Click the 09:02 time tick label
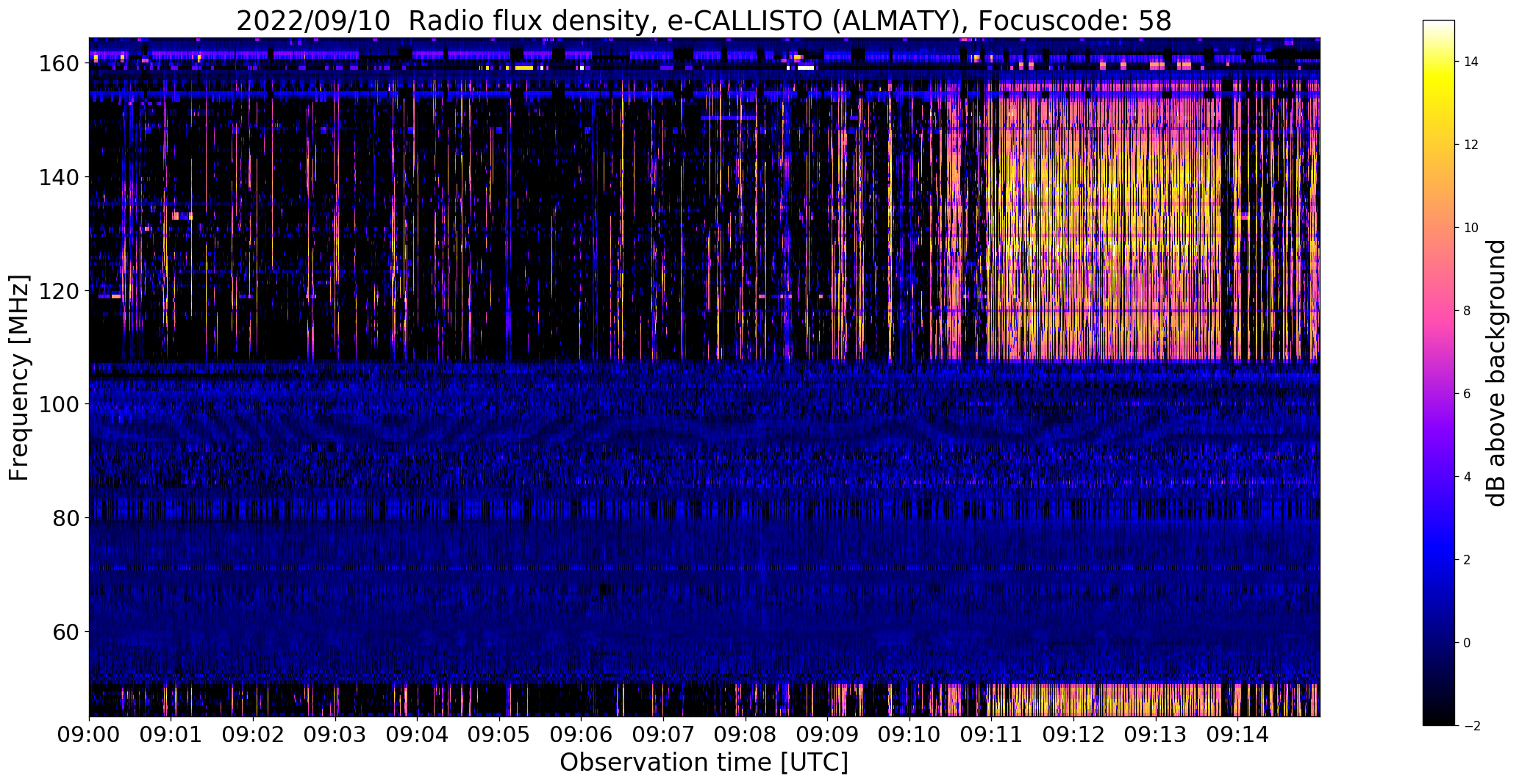The width and height of the screenshot is (1519, 784). click(x=254, y=734)
